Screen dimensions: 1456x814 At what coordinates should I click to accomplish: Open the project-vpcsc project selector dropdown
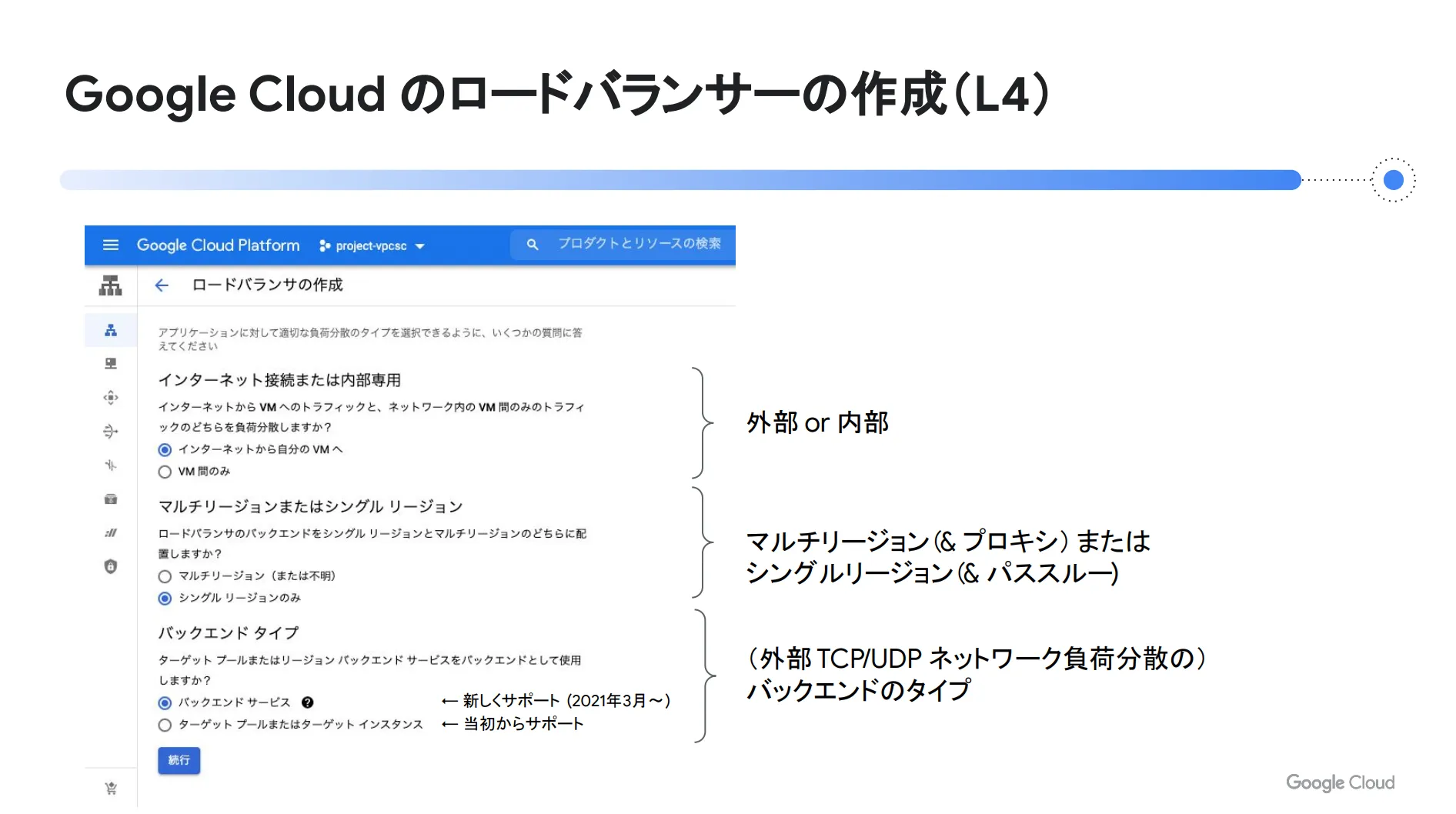[372, 245]
